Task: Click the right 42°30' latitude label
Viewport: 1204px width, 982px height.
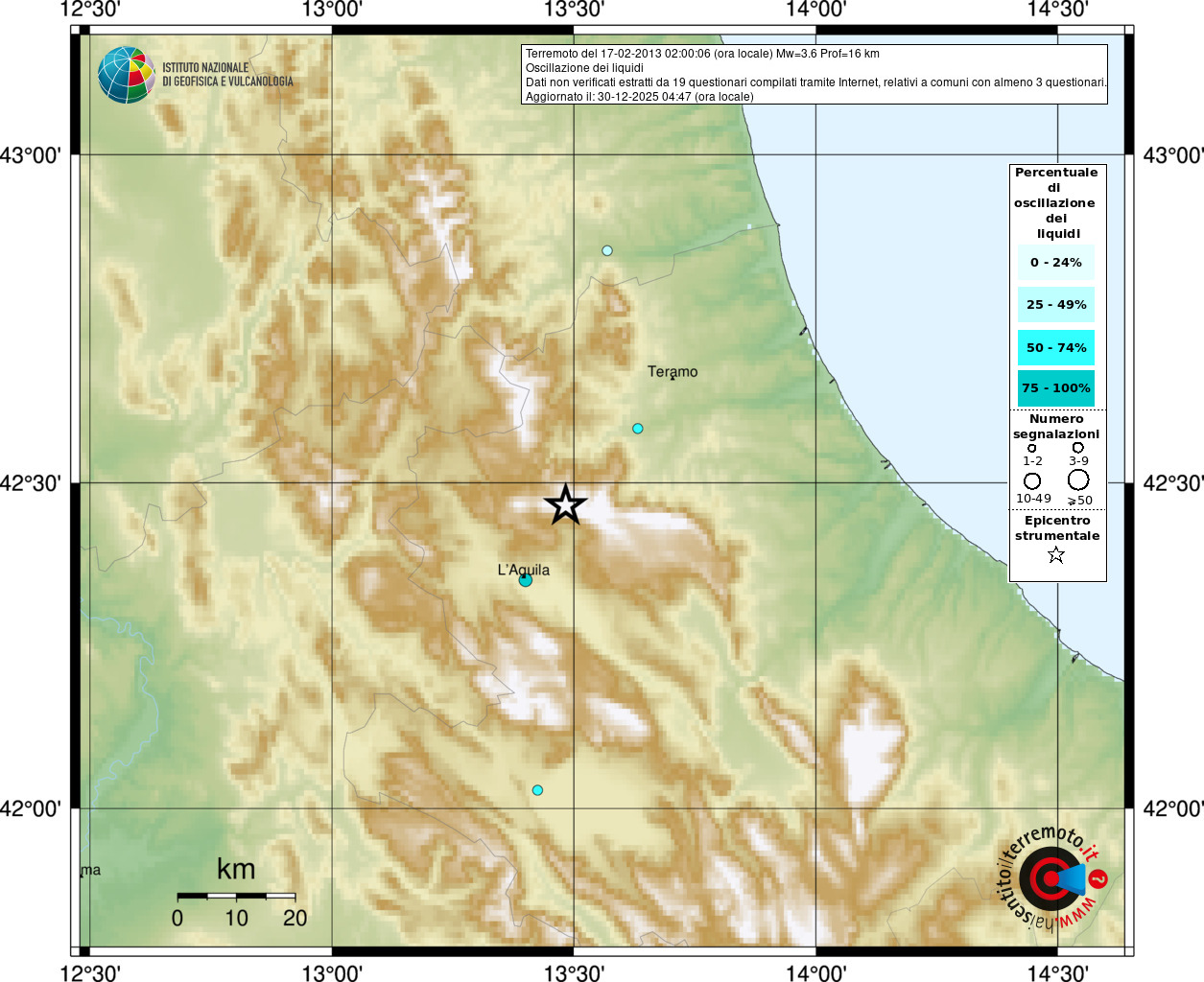Action: [x=1173, y=482]
